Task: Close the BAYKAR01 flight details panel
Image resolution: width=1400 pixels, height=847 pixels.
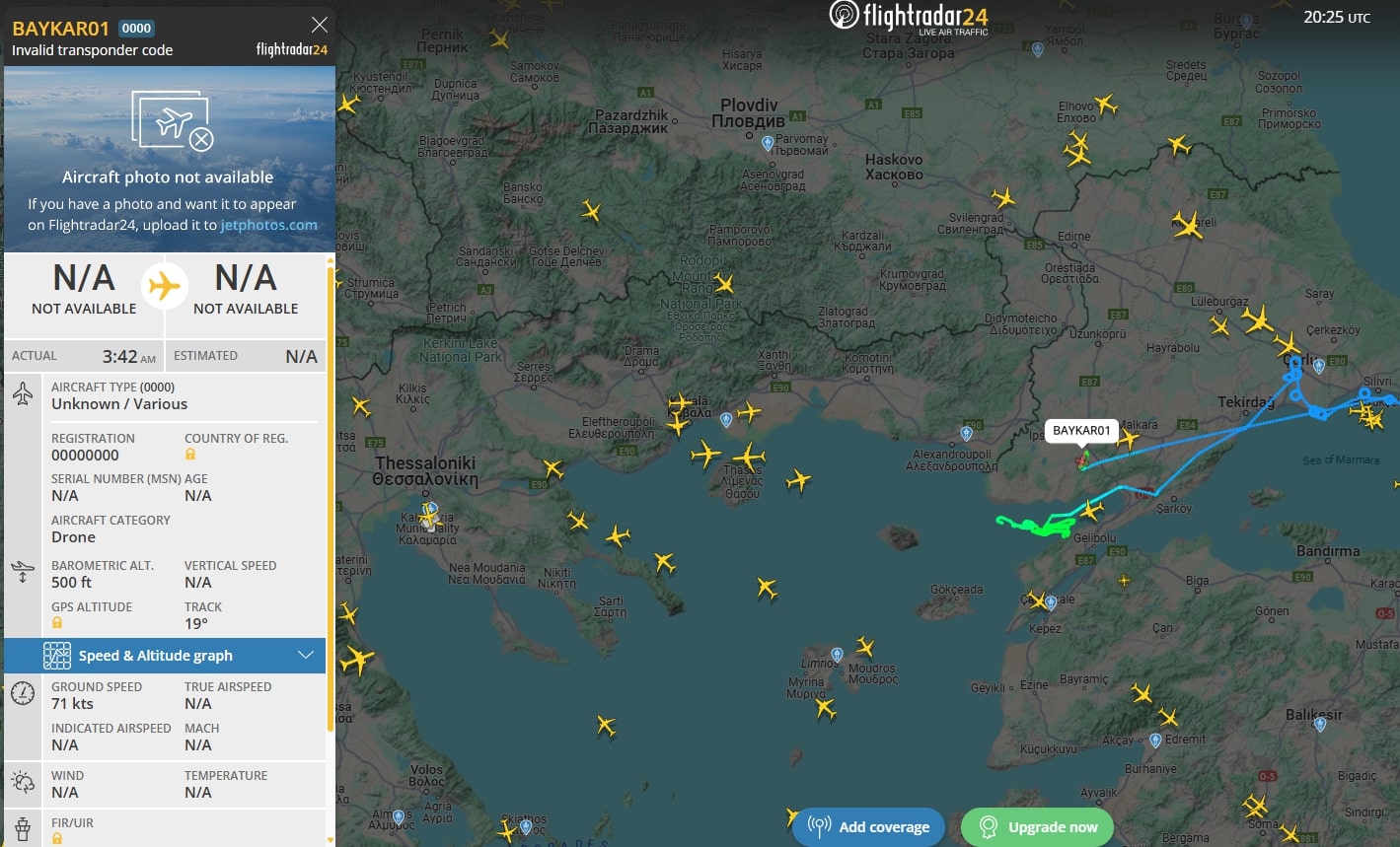Action: tap(319, 25)
